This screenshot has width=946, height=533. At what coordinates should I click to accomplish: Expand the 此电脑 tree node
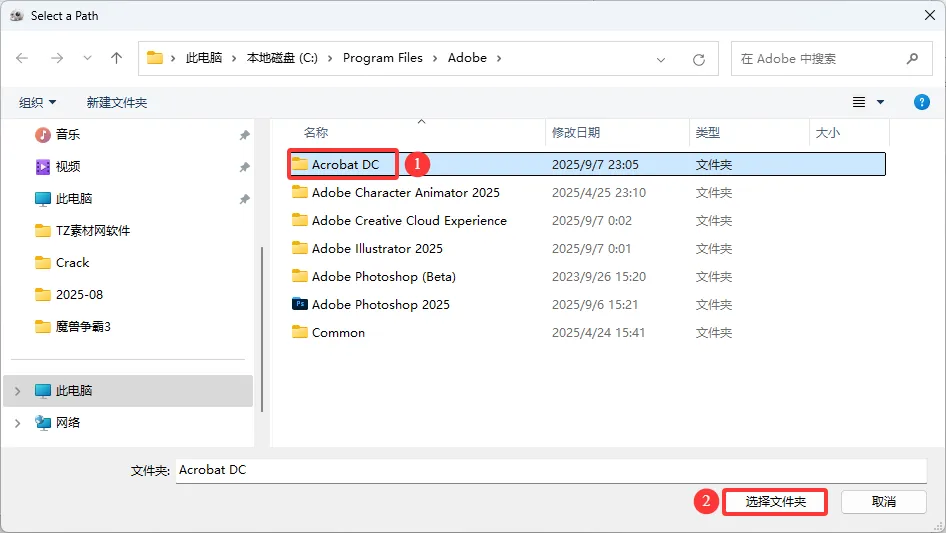(17, 391)
